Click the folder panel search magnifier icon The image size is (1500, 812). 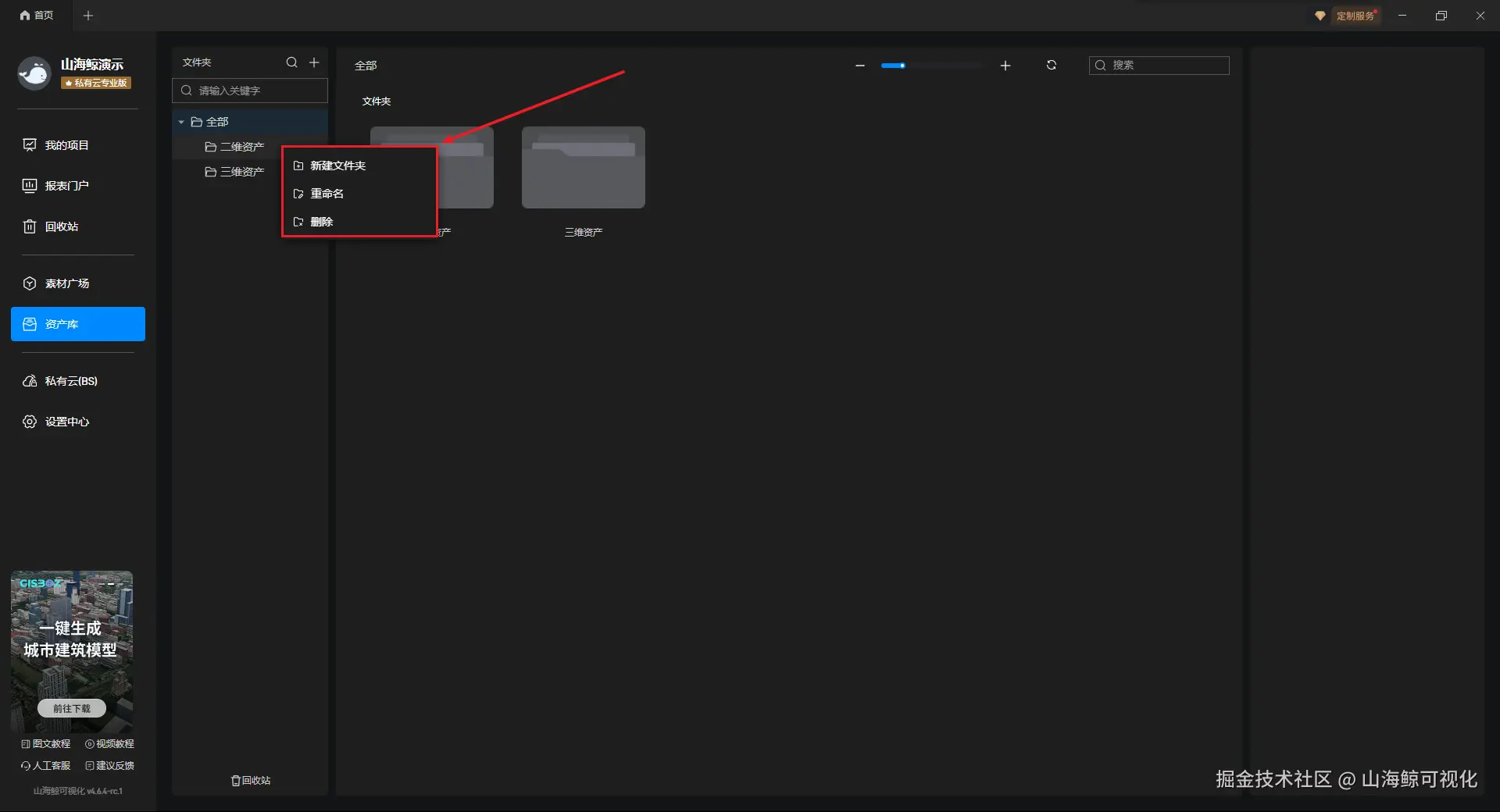coord(291,62)
